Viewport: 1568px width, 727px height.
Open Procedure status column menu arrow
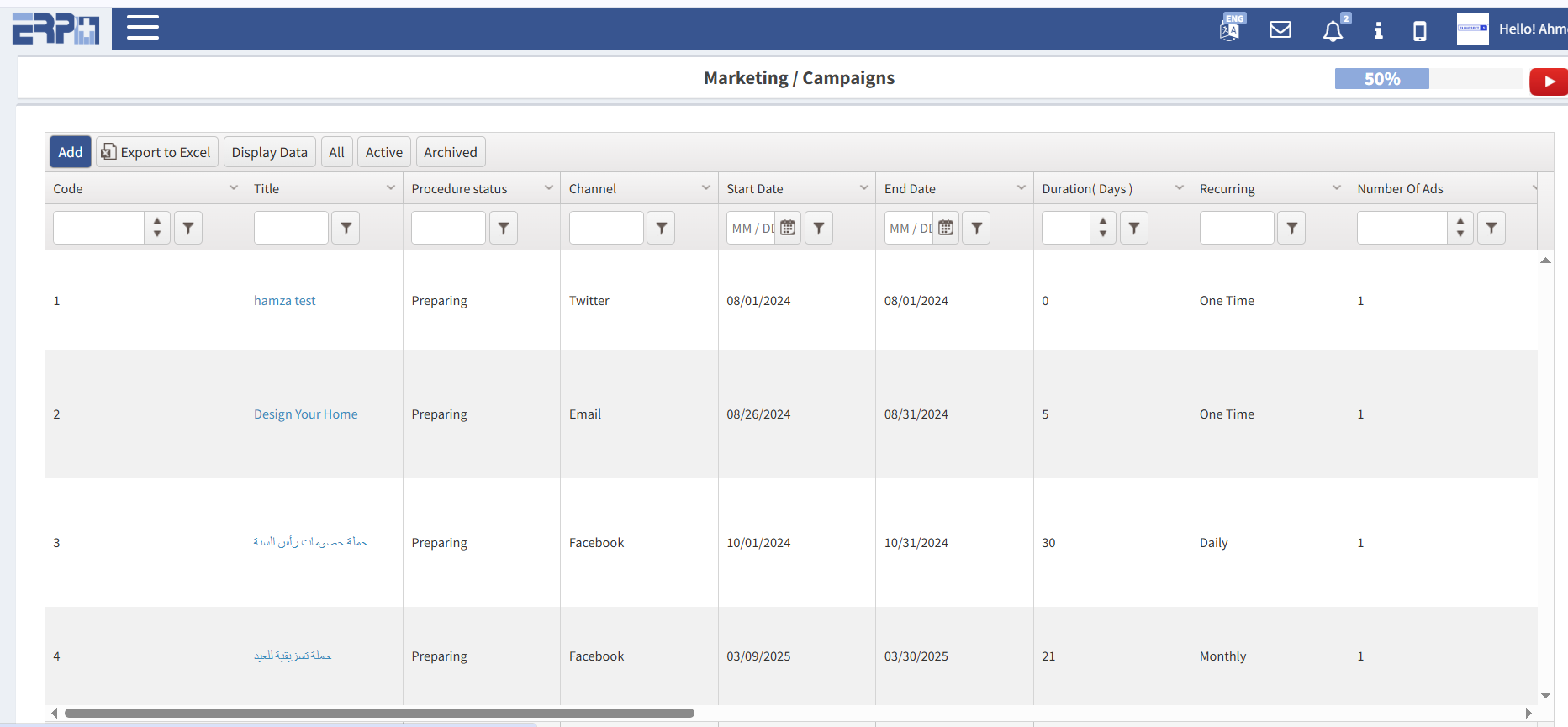click(548, 188)
